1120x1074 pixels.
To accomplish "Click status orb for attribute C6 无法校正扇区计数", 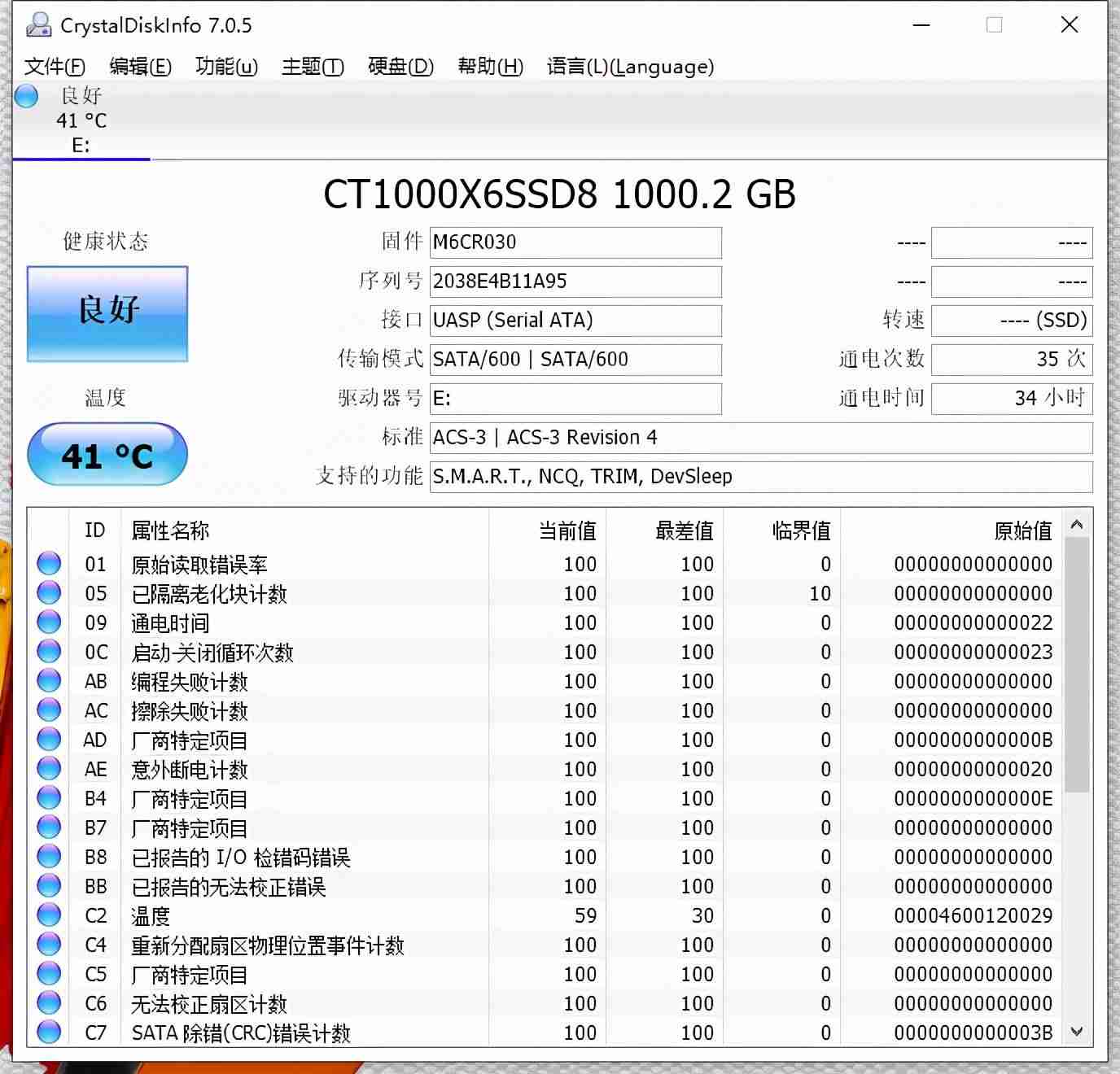I will pyautogui.click(x=49, y=1002).
